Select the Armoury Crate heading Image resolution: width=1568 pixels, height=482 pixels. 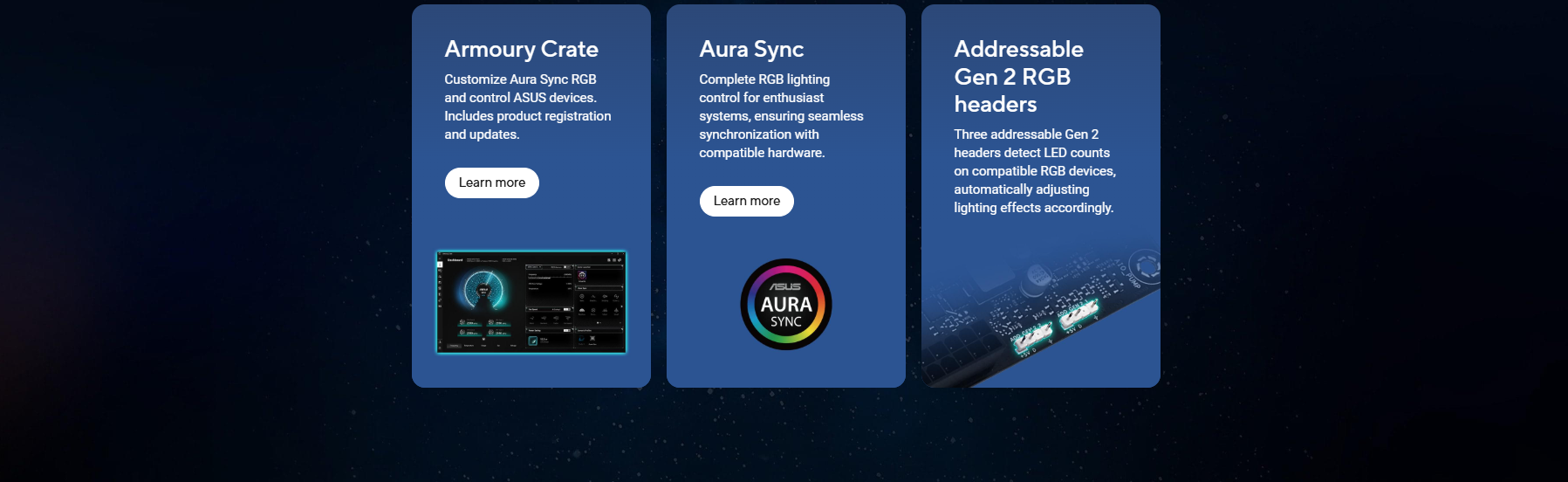pyautogui.click(x=521, y=50)
